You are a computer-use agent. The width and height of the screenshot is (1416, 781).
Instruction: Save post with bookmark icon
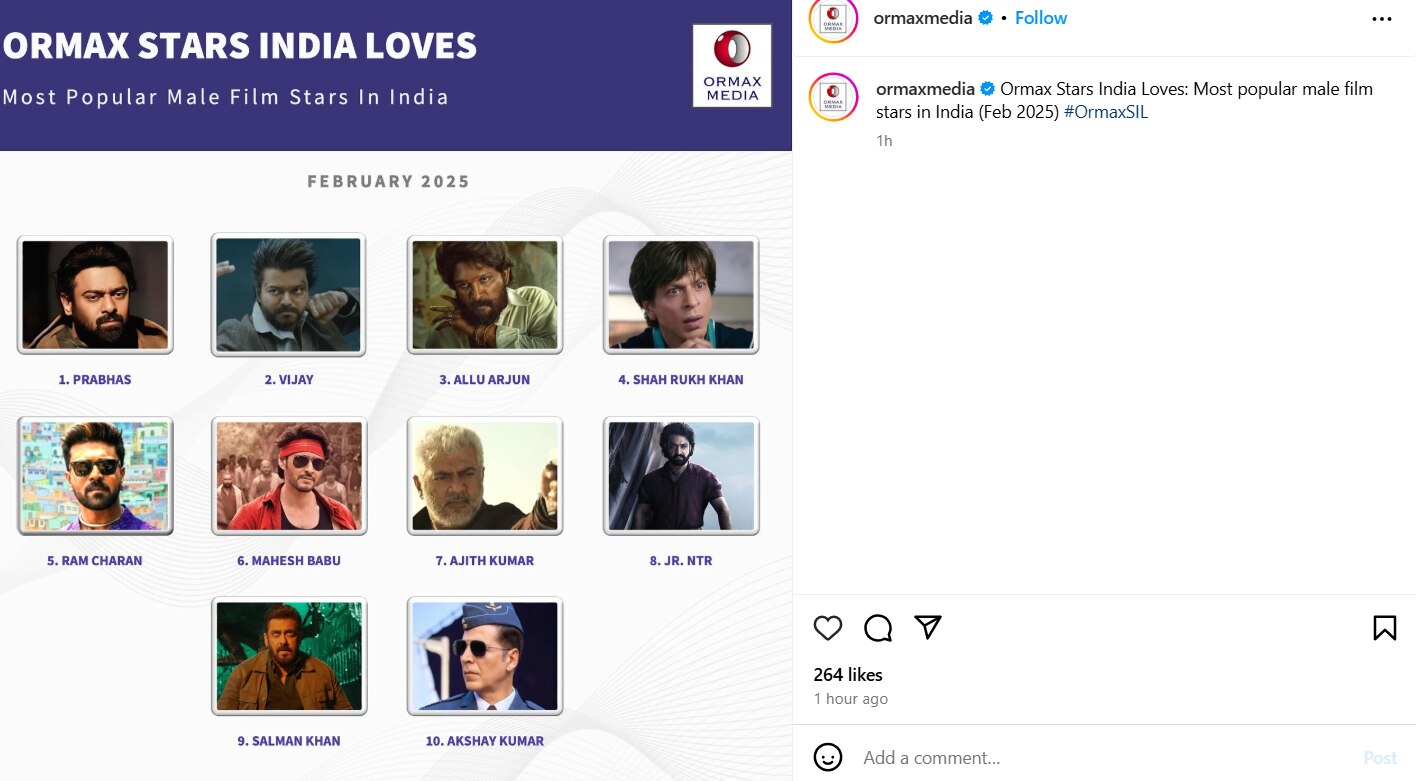(x=1384, y=627)
